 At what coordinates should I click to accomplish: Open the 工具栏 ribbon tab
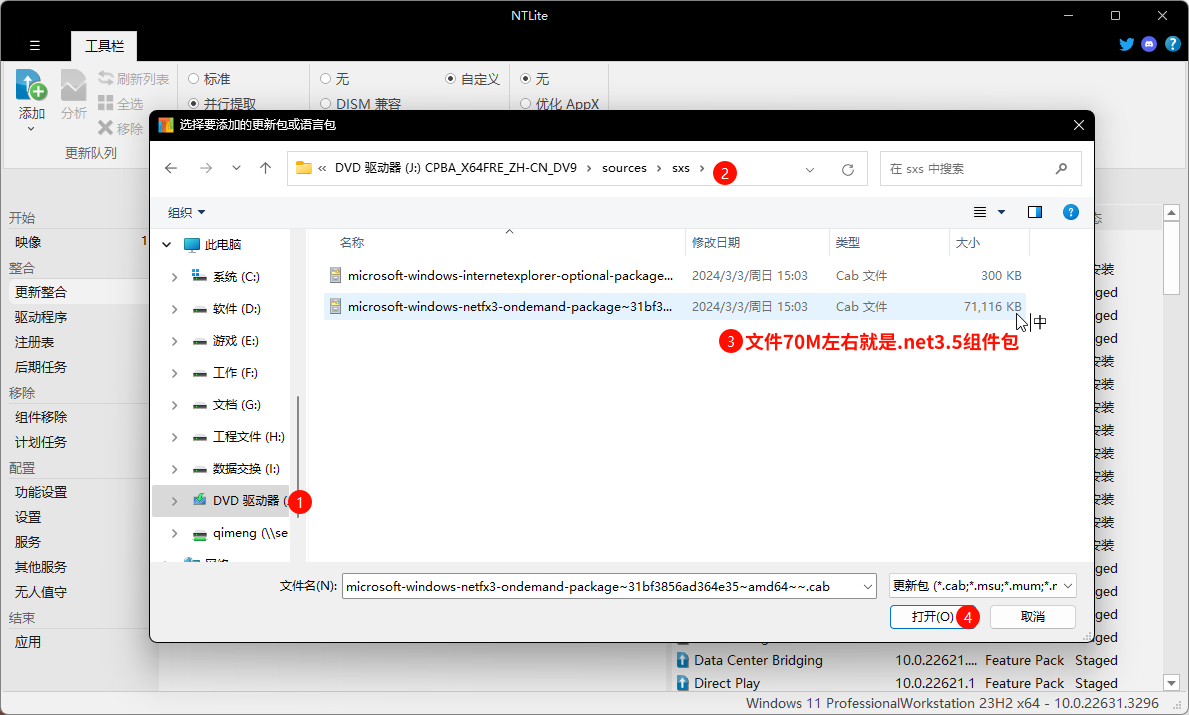(104, 46)
